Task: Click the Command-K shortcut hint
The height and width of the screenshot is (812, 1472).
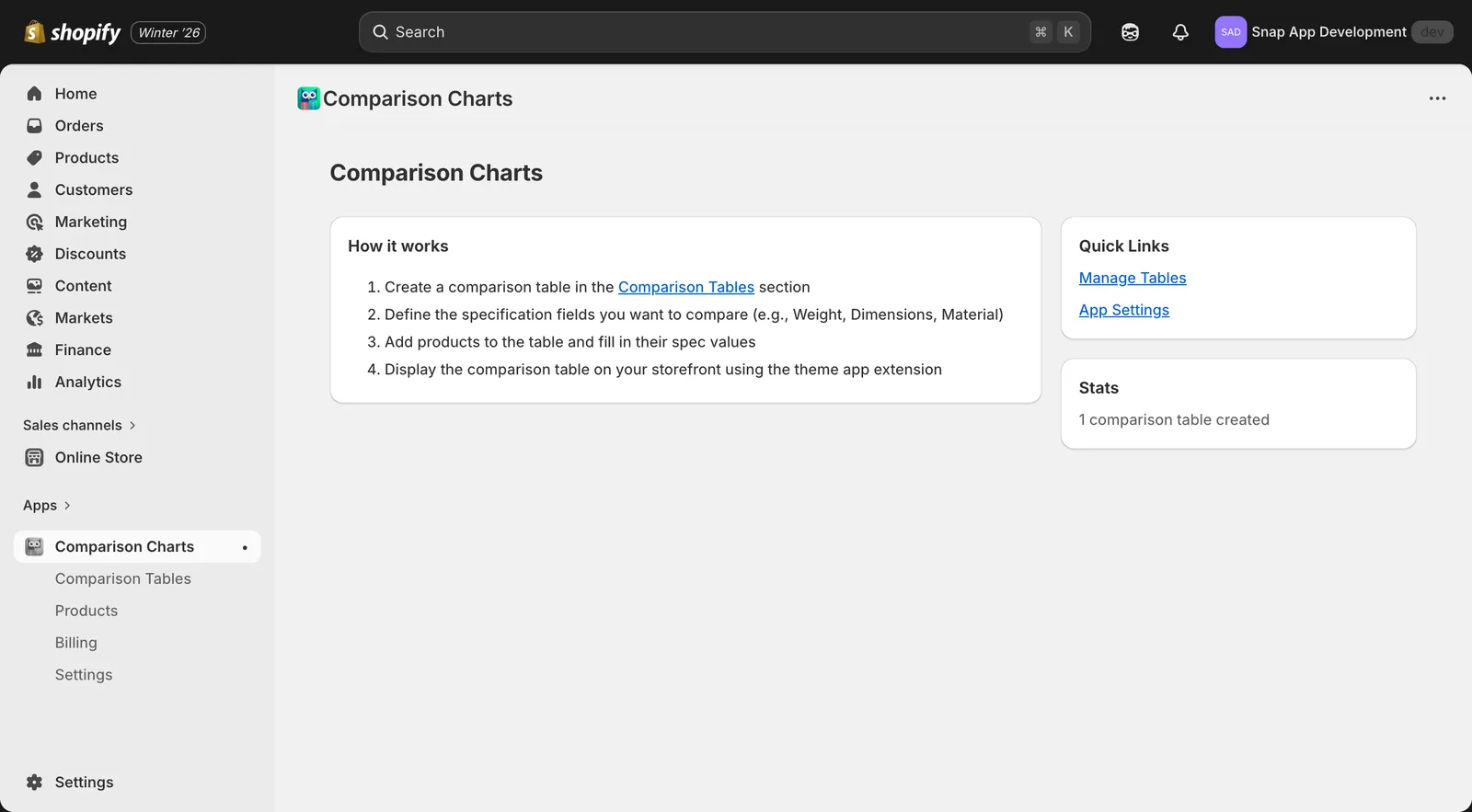Action: click(1054, 32)
